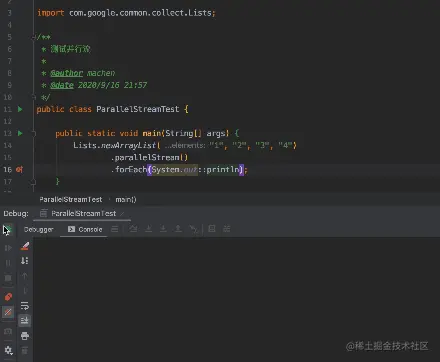
Task: Collapse comment end fold marker line 10
Action: (x=34, y=97)
